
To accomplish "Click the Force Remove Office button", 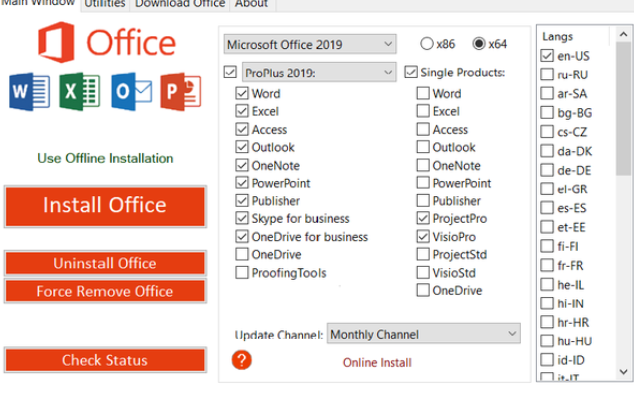I will [105, 291].
